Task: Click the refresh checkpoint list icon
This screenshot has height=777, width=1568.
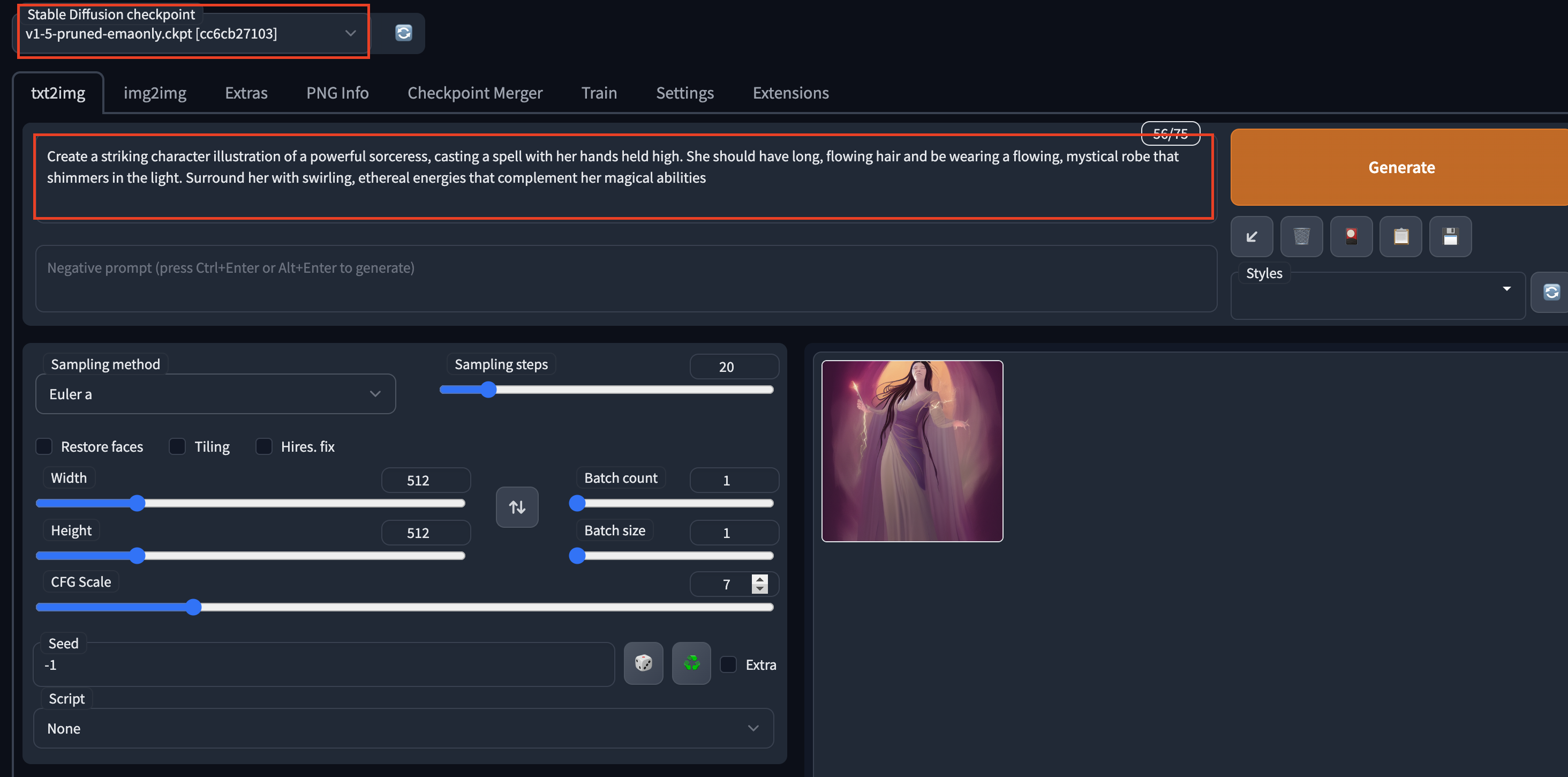Action: [x=403, y=33]
